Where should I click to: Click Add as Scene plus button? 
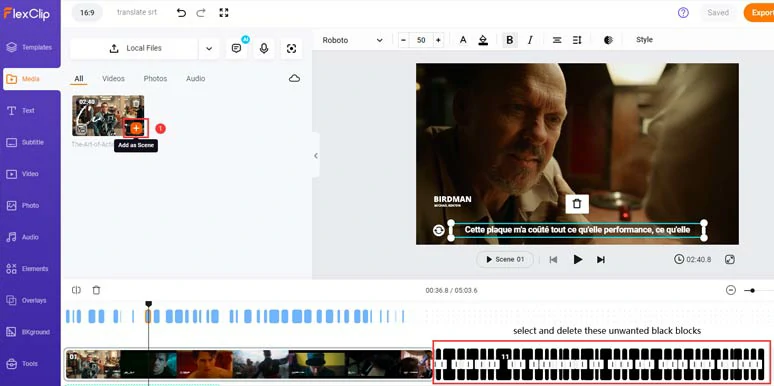[x=136, y=128]
